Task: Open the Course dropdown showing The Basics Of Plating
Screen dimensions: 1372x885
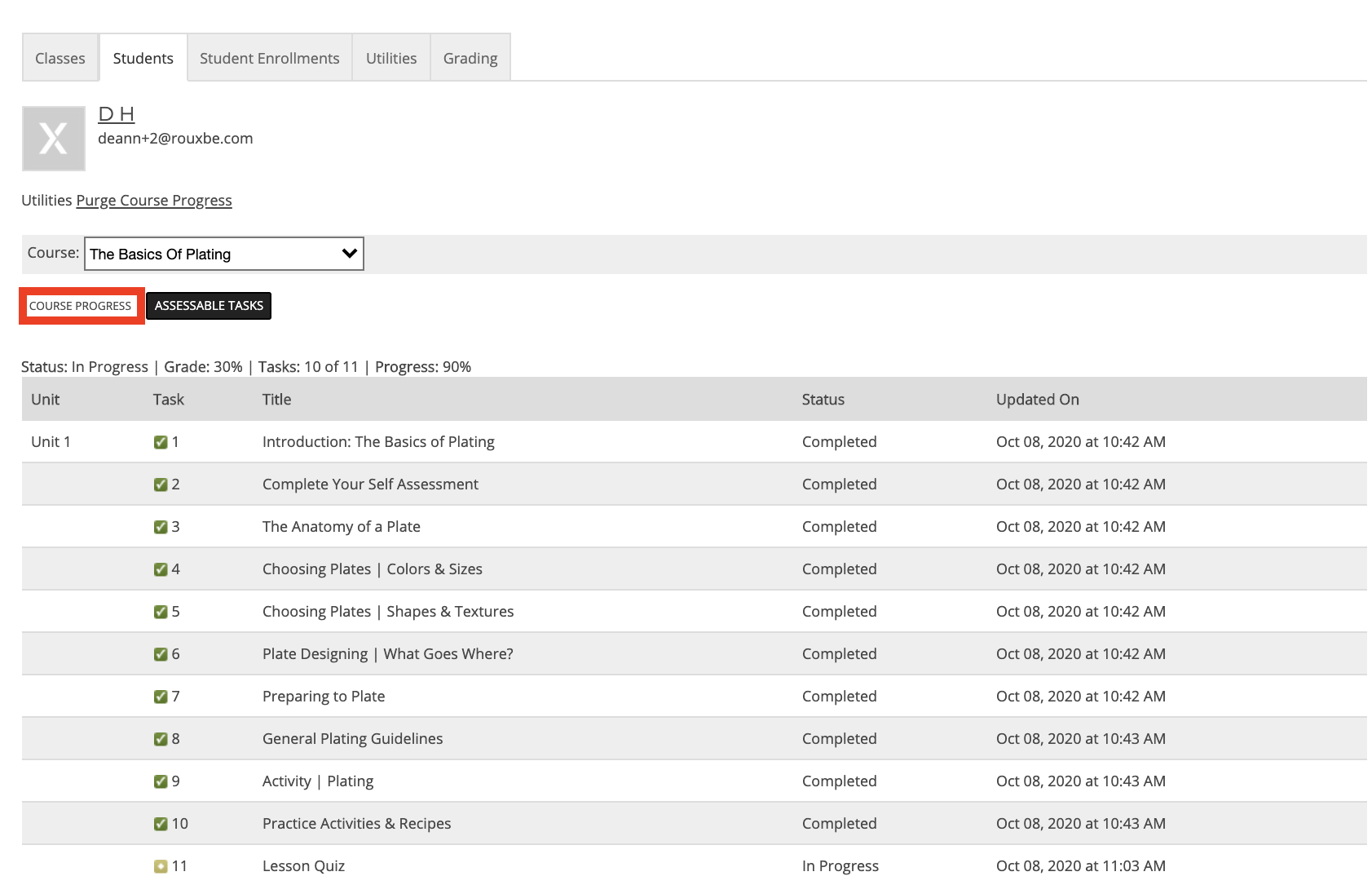Action: coord(224,254)
